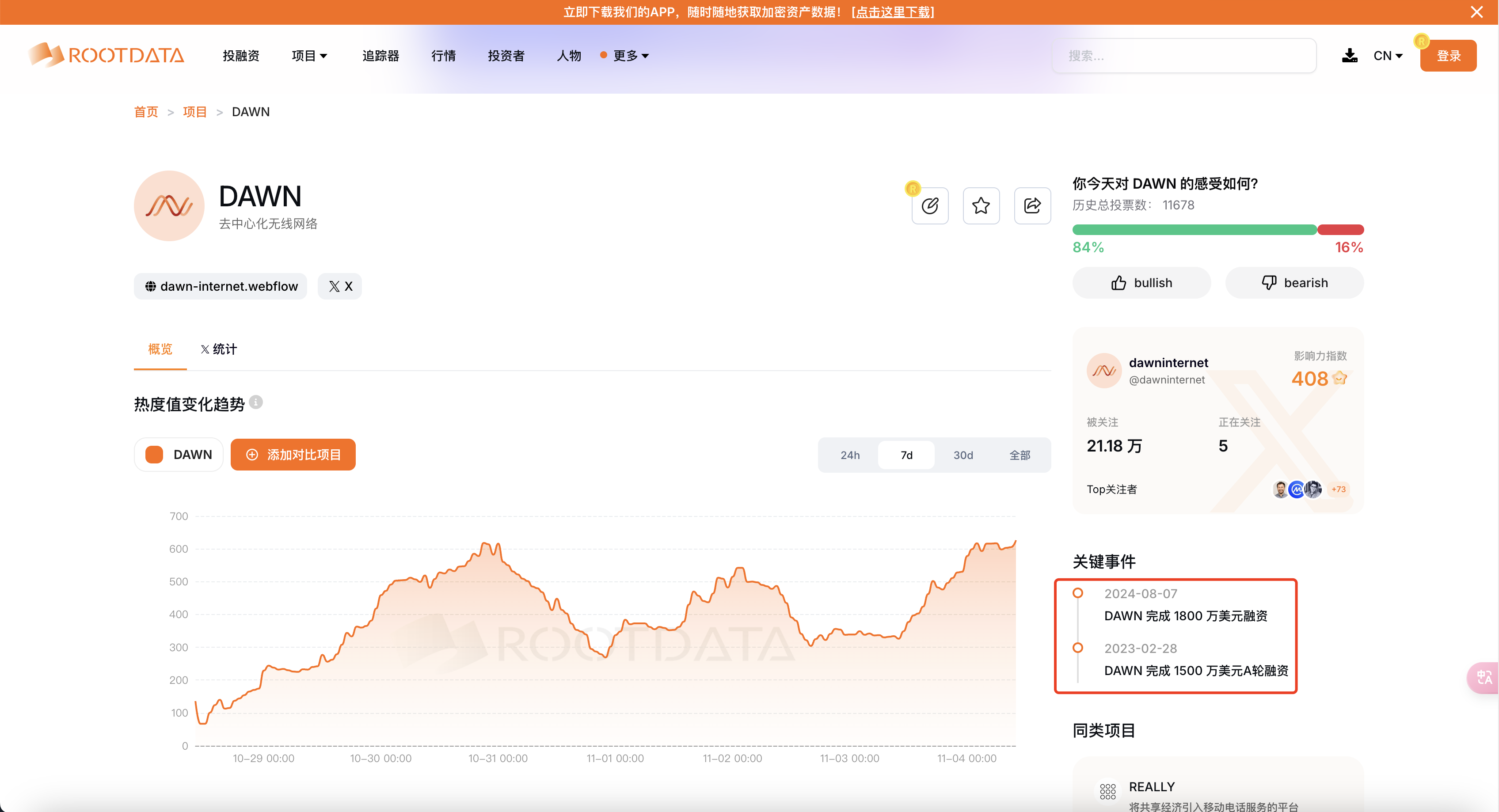Click the 登录 login button
The width and height of the screenshot is (1499, 812).
[1448, 55]
